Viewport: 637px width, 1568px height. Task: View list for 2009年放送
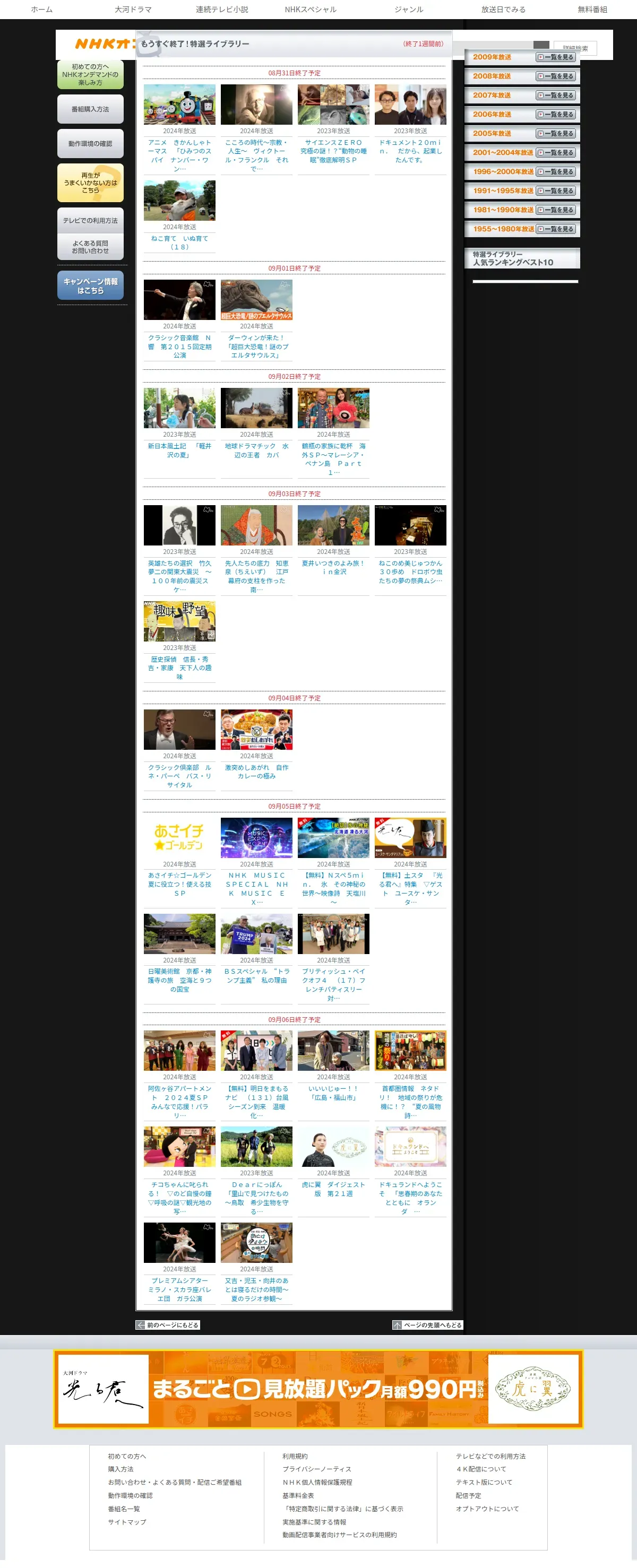[x=555, y=57]
